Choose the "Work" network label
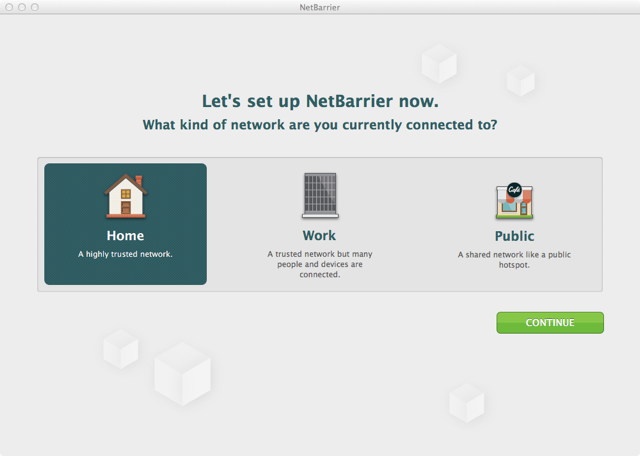Screen dimensions: 640x456 [319, 236]
